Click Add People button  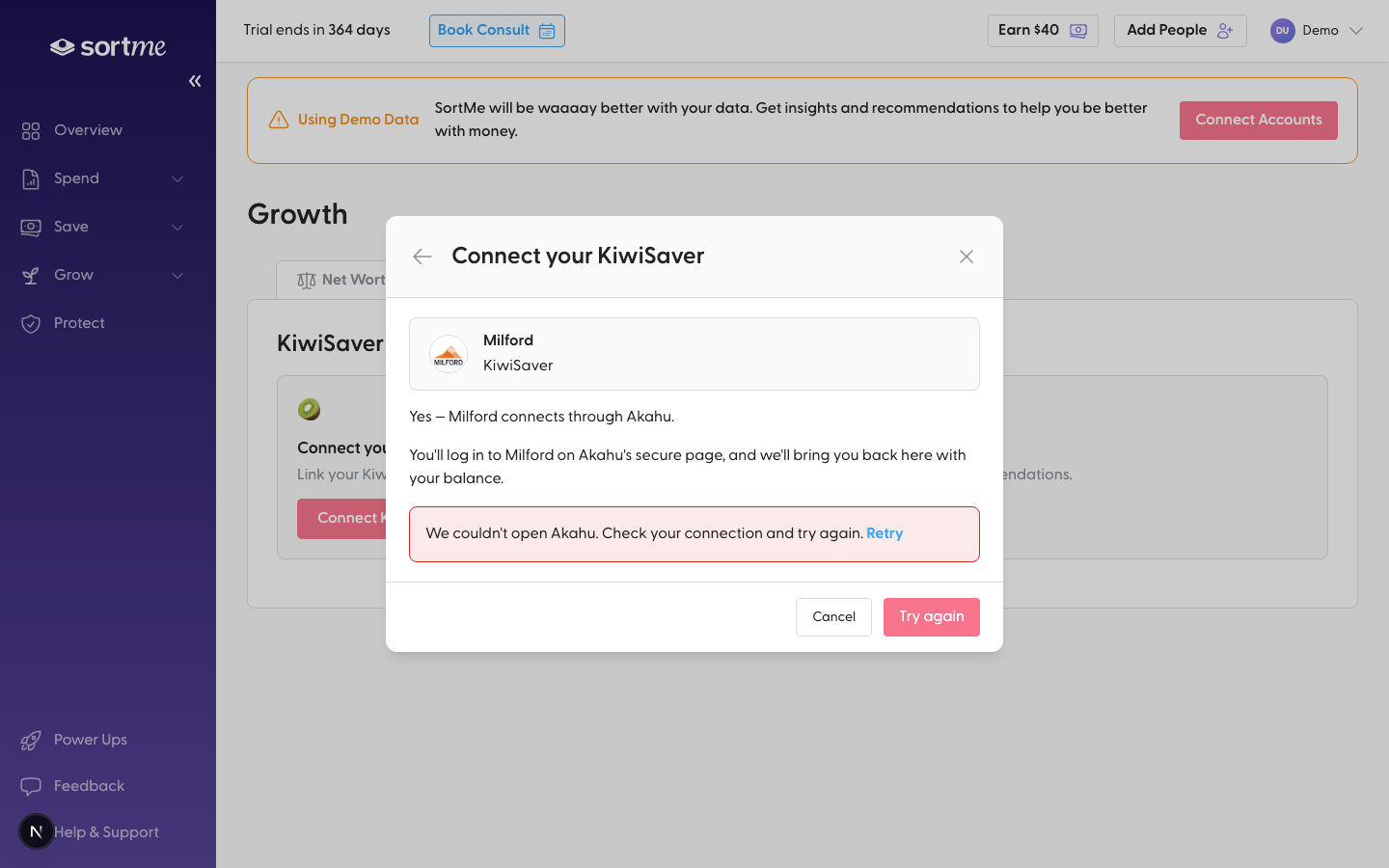tap(1181, 31)
